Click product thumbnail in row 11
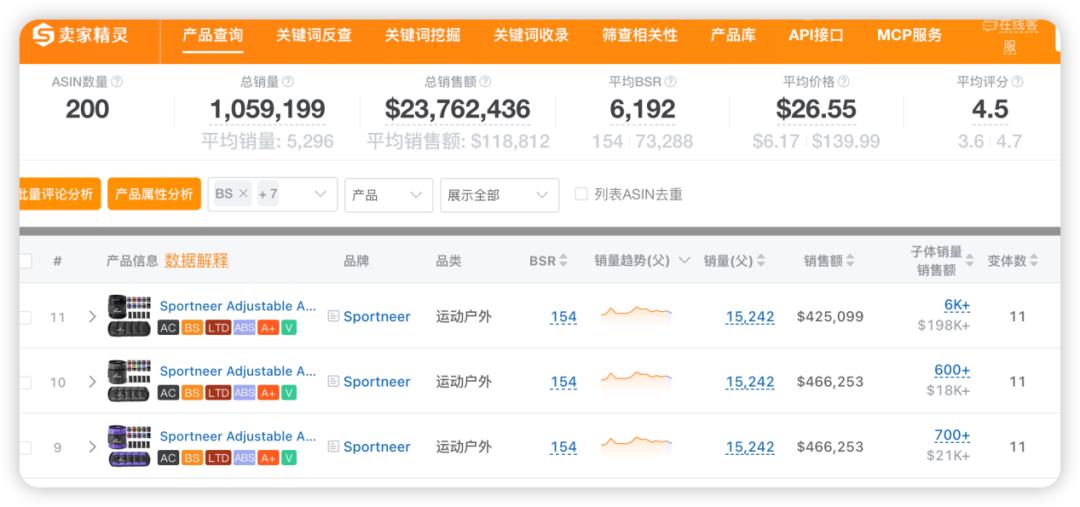This screenshot has width=1080, height=507. (129, 316)
